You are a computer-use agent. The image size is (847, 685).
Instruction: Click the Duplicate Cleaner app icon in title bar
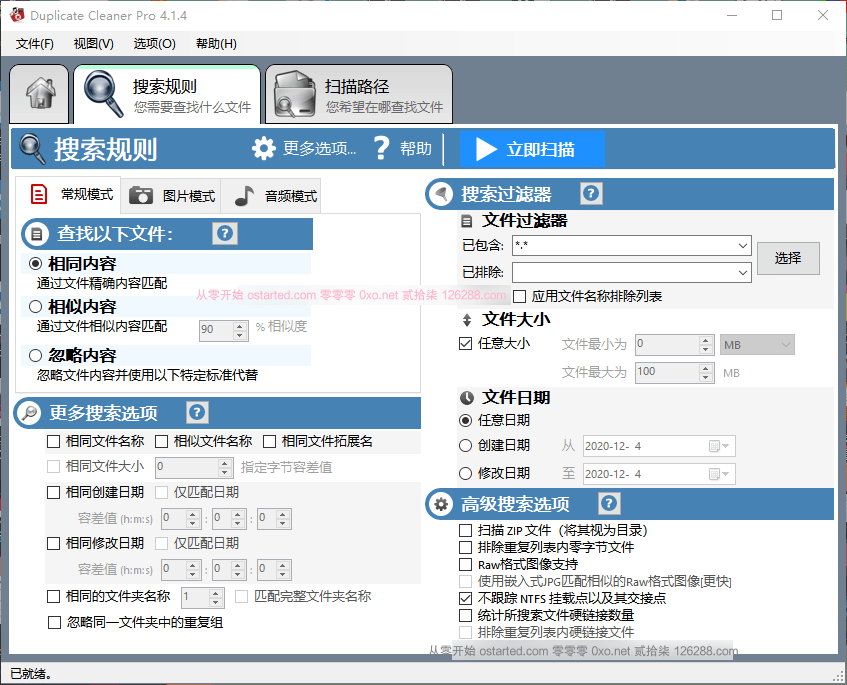pyautogui.click(x=17, y=15)
